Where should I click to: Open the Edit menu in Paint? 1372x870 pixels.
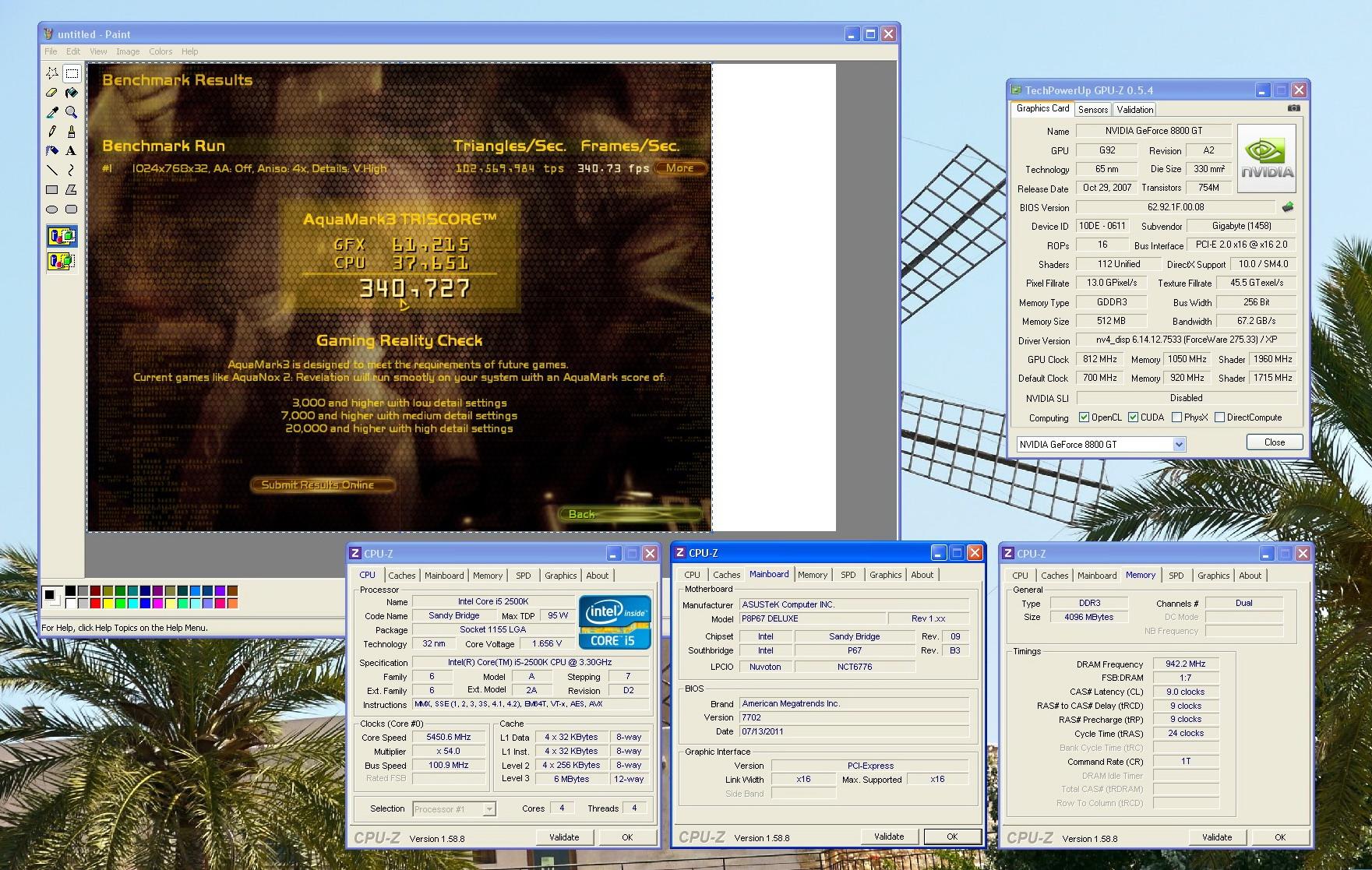tap(73, 51)
